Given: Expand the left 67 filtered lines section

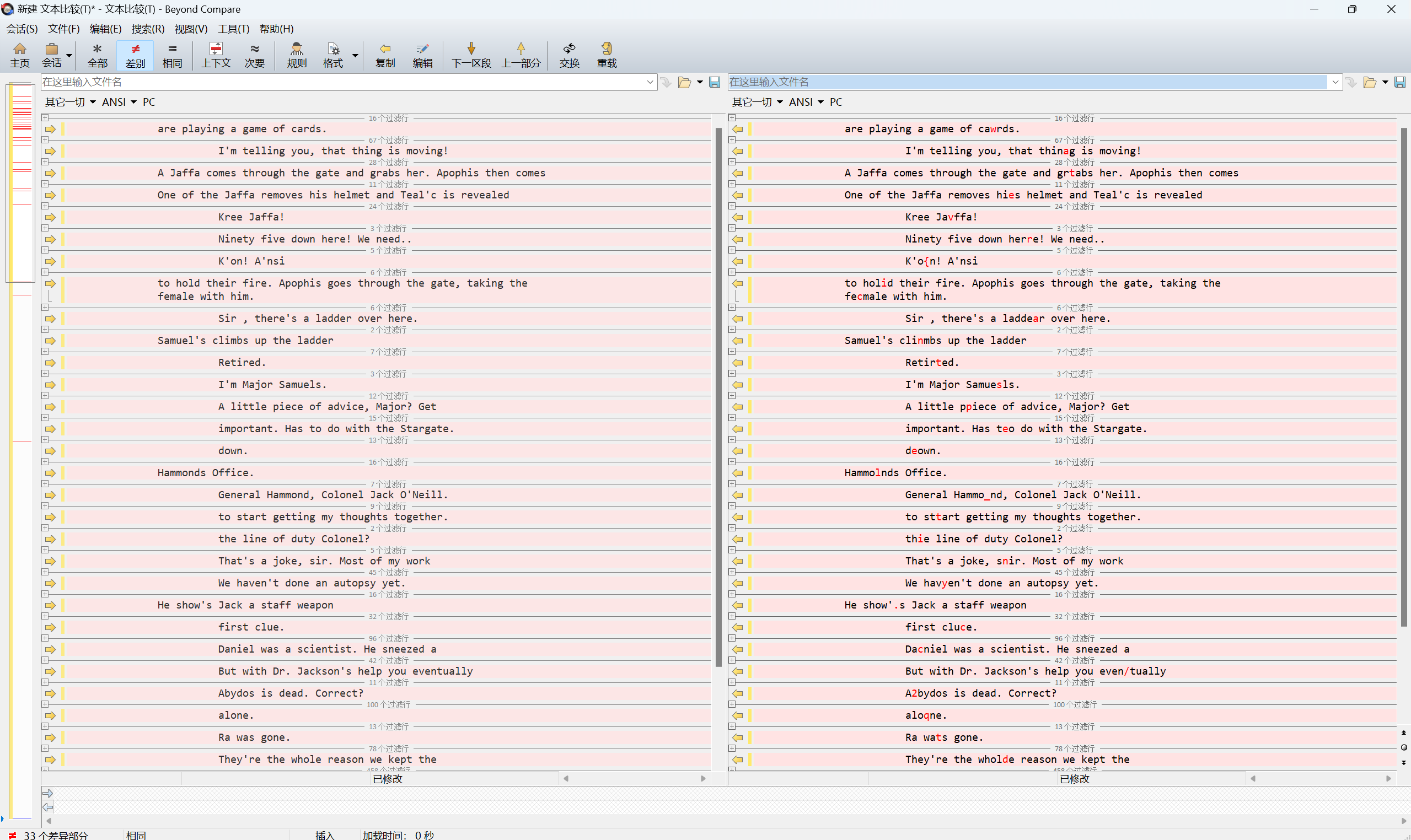Looking at the screenshot, I should pos(45,140).
